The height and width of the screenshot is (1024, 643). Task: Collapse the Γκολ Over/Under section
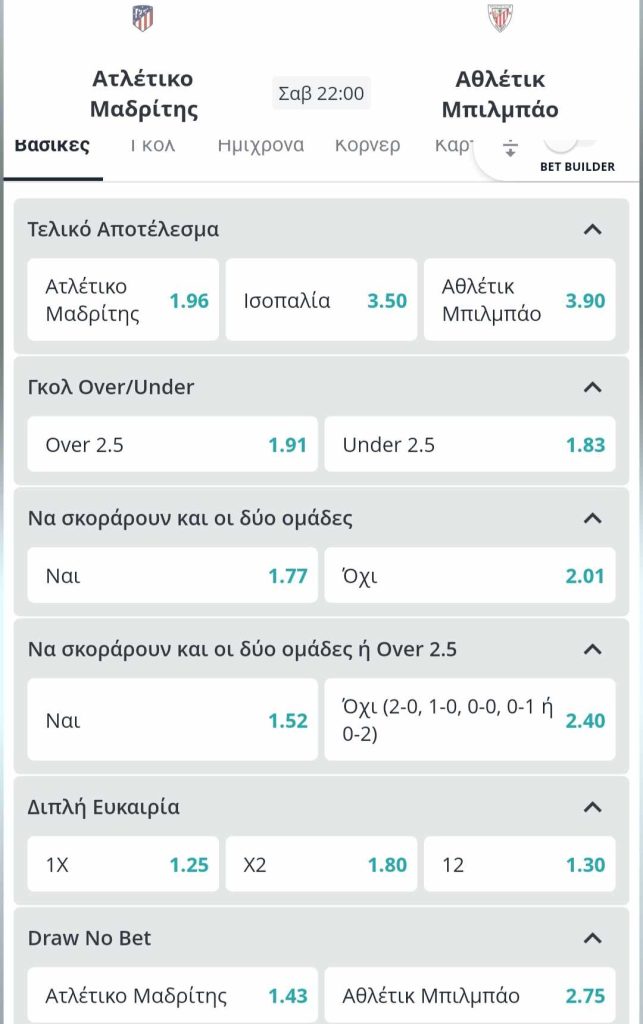[x=592, y=387]
